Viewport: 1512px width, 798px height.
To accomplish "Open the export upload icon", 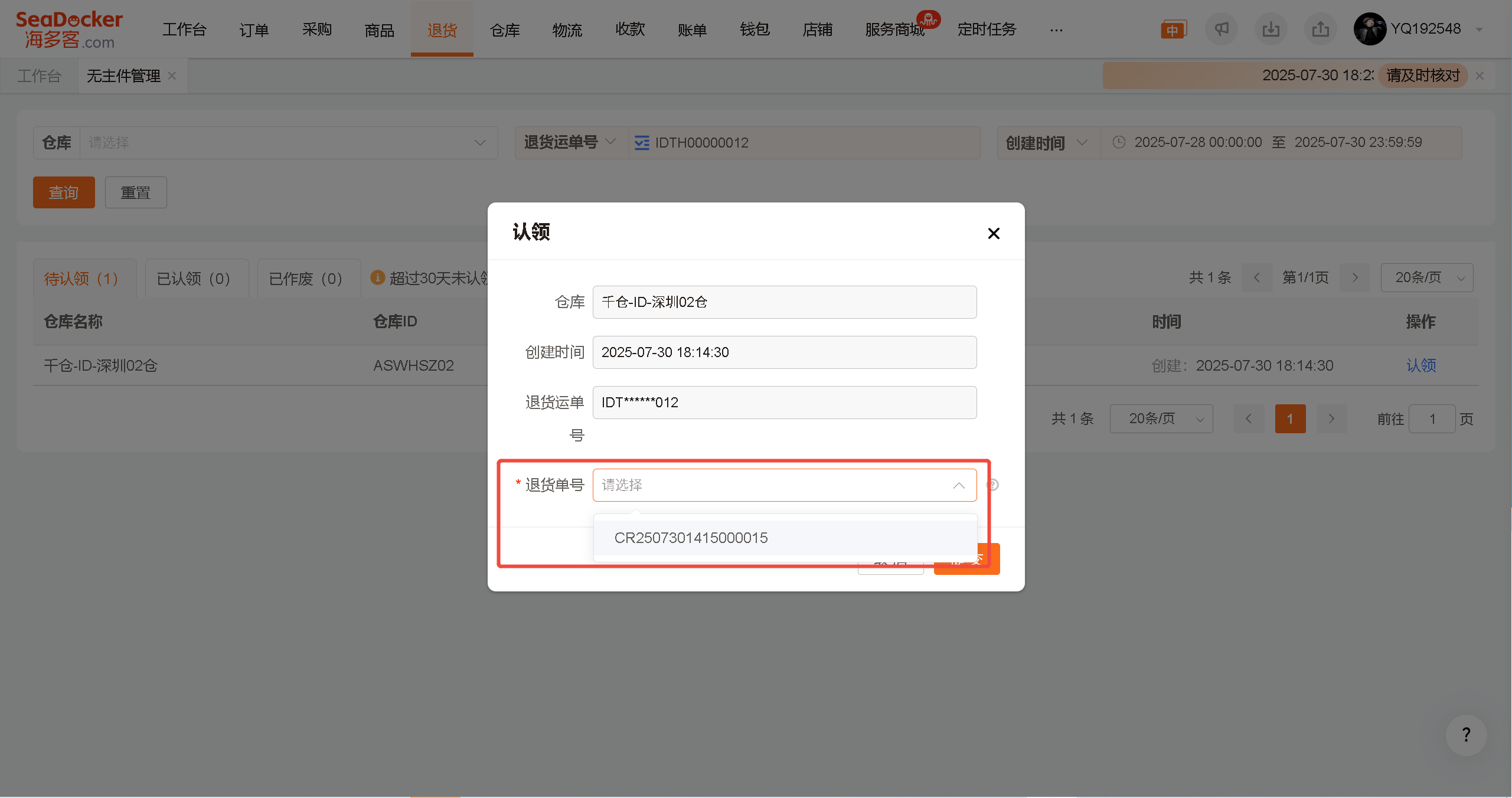I will pyautogui.click(x=1321, y=29).
